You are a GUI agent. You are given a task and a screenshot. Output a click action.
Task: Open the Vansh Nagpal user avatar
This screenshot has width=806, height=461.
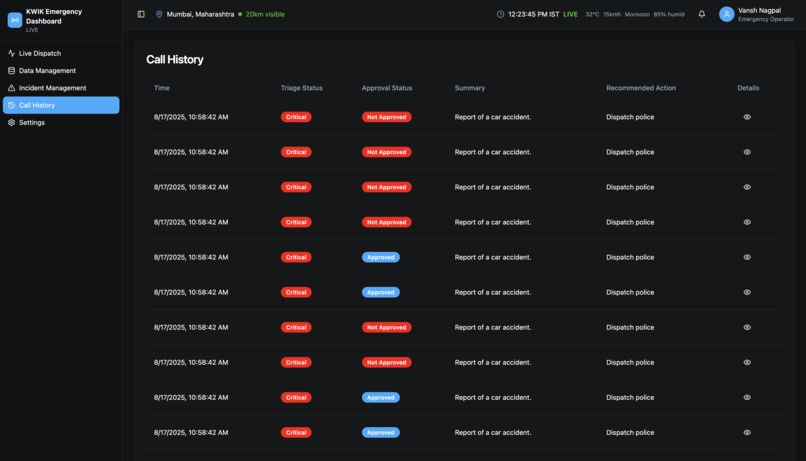pyautogui.click(x=726, y=14)
